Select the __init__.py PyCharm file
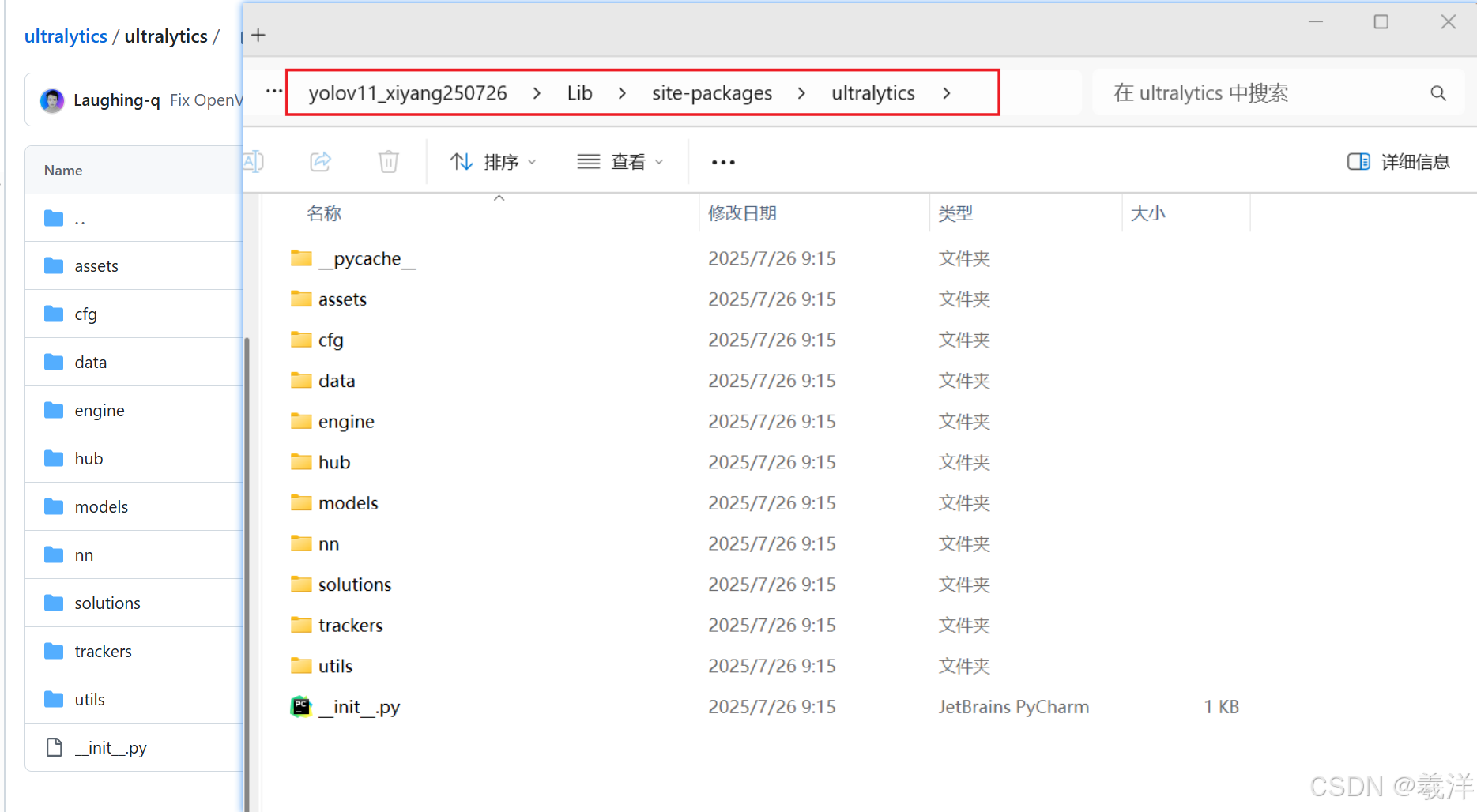1477x812 pixels. (x=360, y=706)
